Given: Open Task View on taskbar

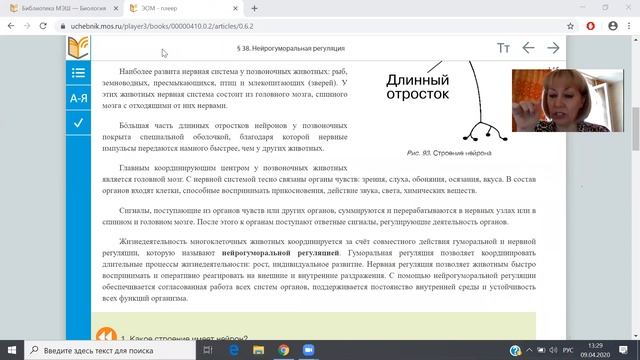Looking at the screenshot, I should 208,350.
